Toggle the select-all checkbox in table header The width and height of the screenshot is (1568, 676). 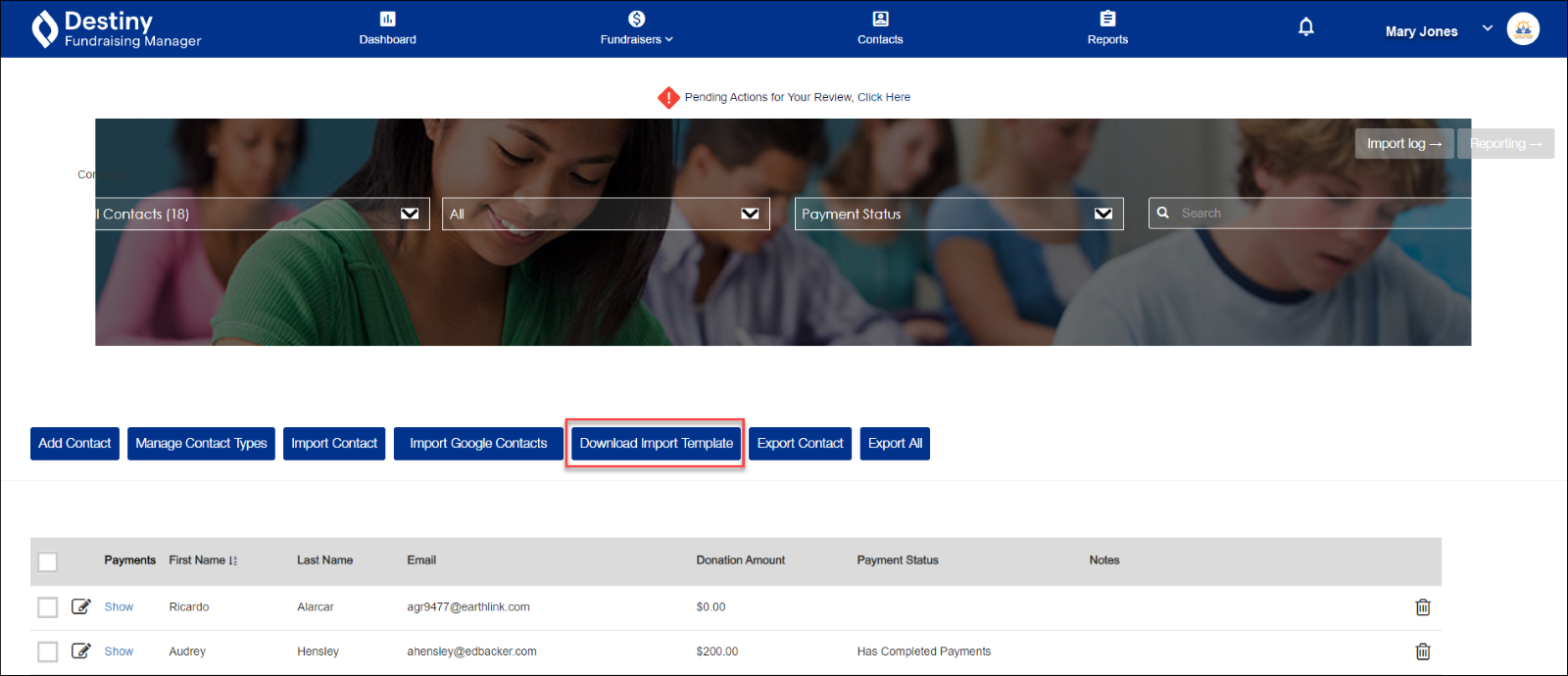point(48,562)
